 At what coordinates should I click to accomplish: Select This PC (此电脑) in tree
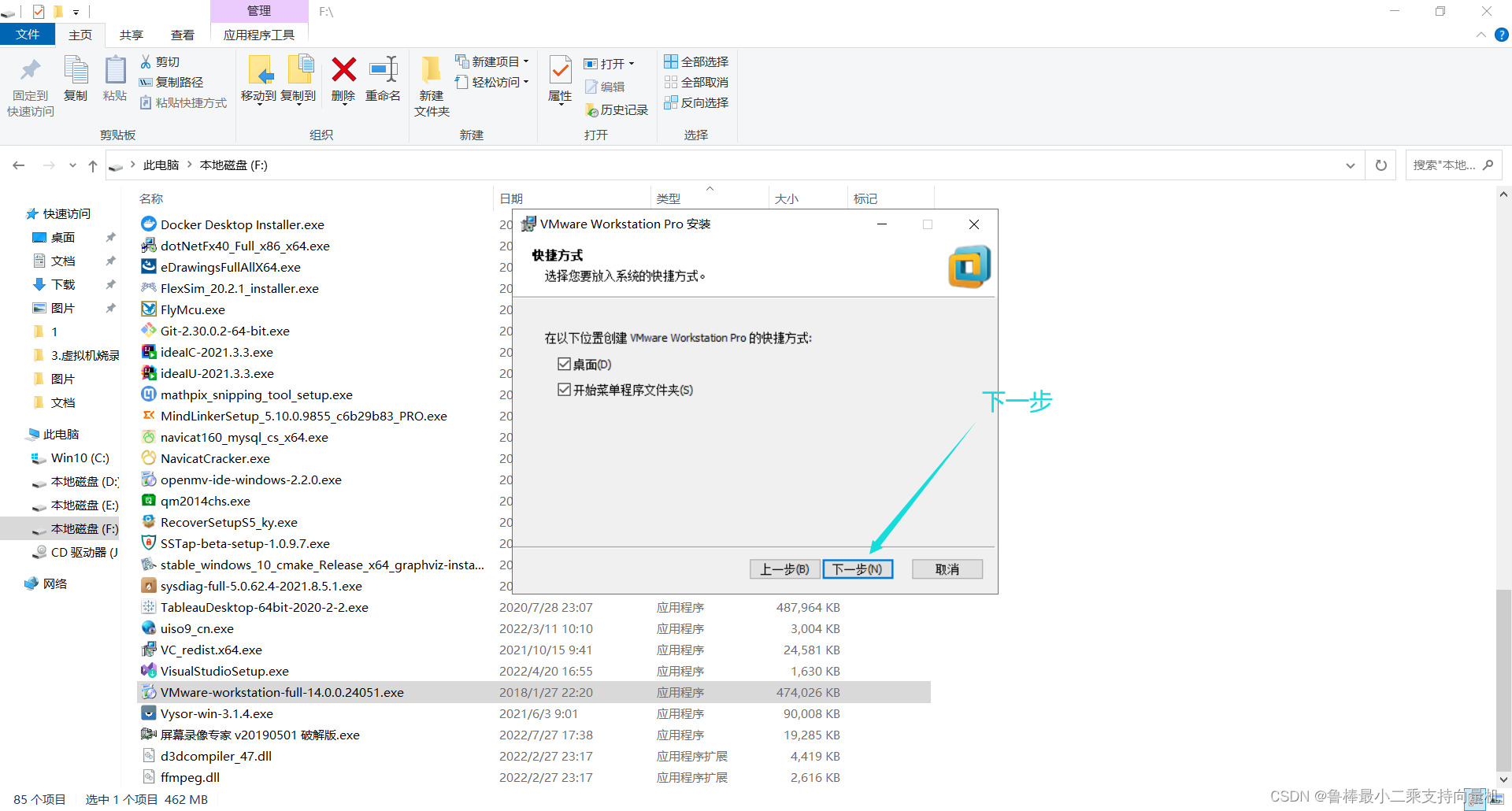[61, 434]
